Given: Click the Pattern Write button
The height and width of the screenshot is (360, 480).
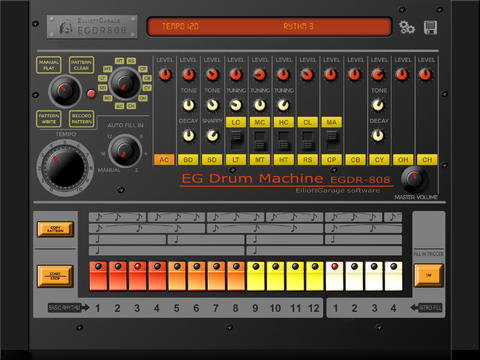Looking at the screenshot, I should click(x=49, y=119).
